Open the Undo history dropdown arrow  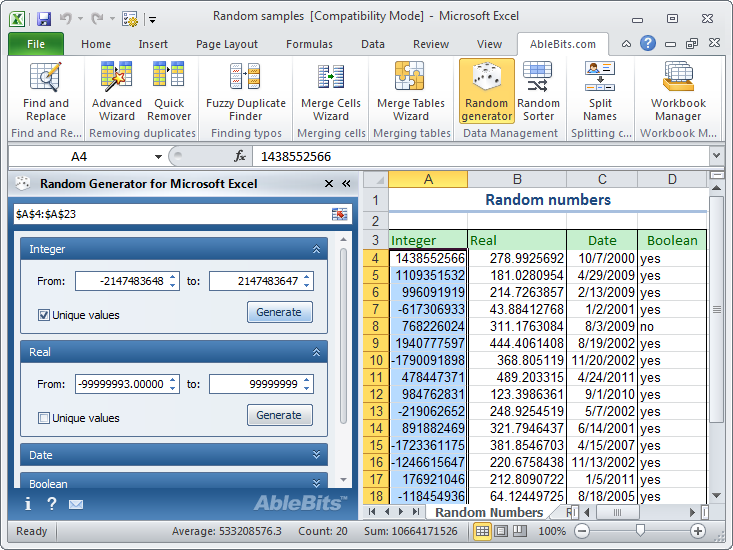pos(80,19)
